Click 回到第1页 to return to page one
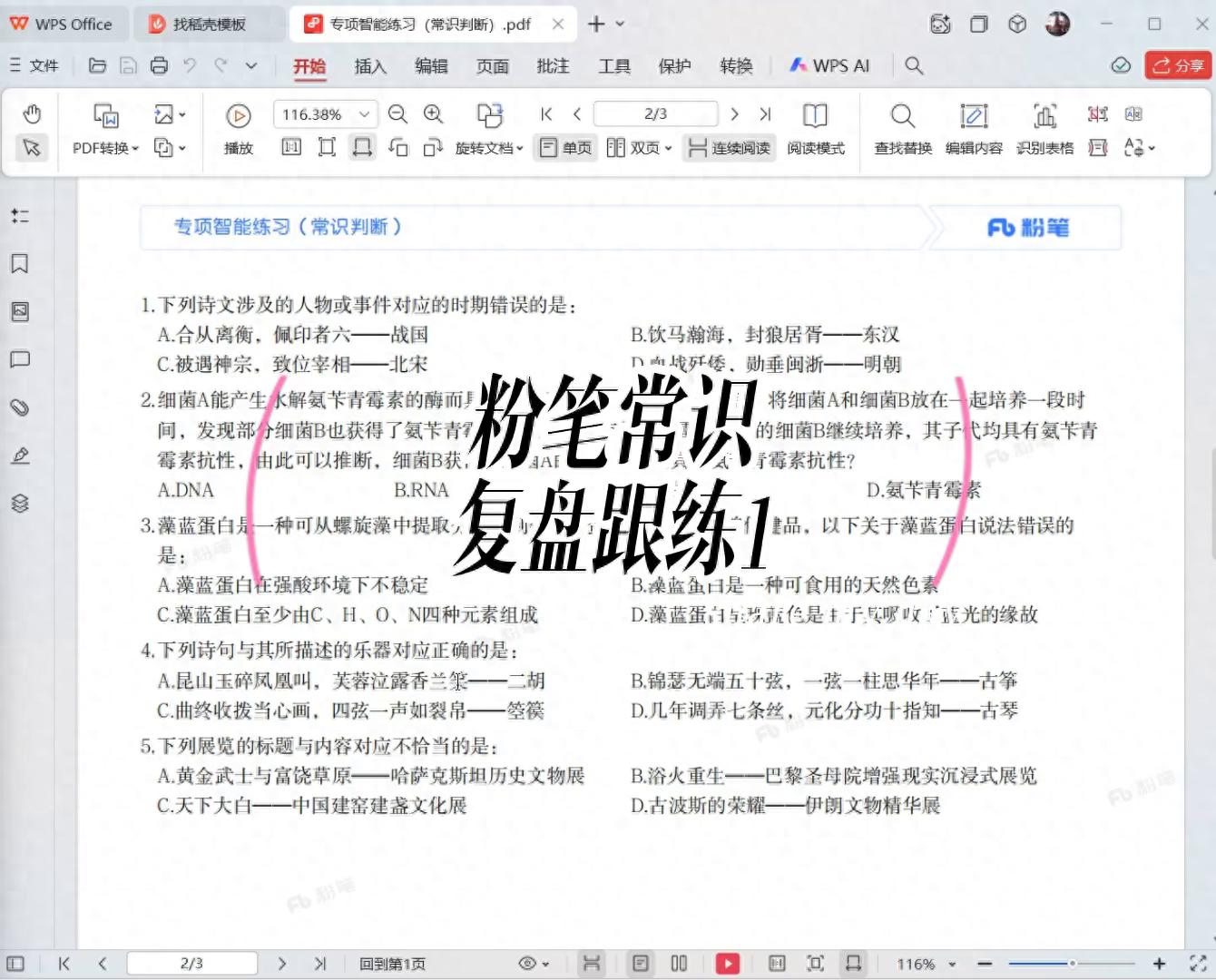This screenshot has height=980, width=1216. tap(392, 964)
